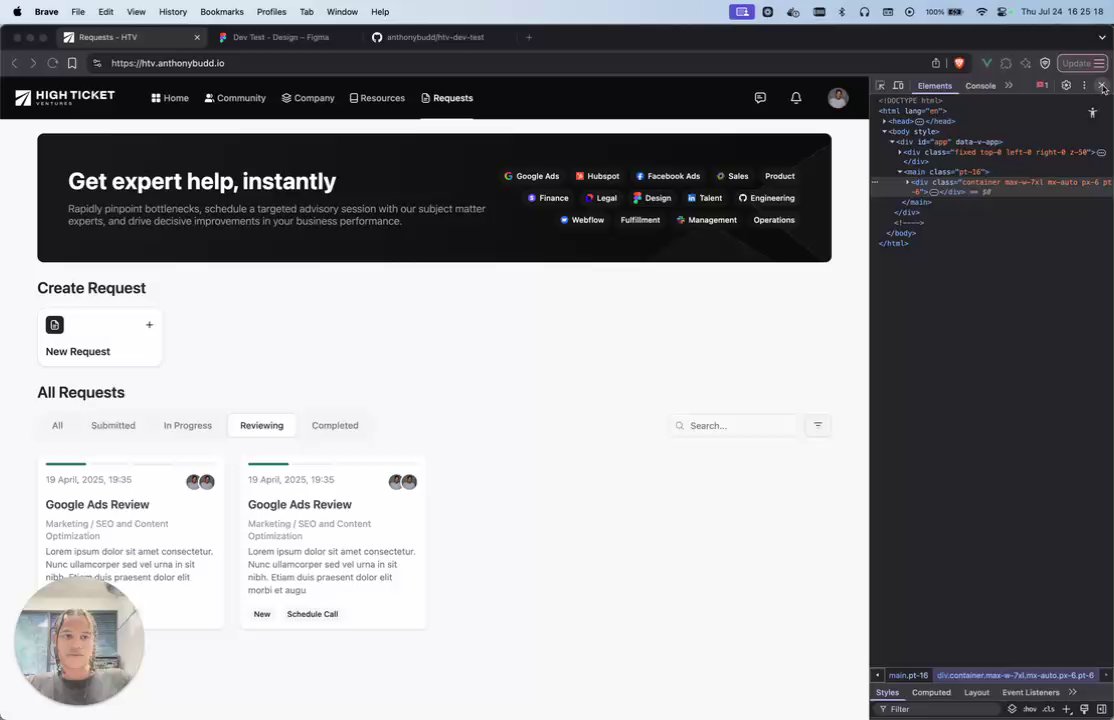Bookmark this page with the bookmark icon

(x=72, y=63)
